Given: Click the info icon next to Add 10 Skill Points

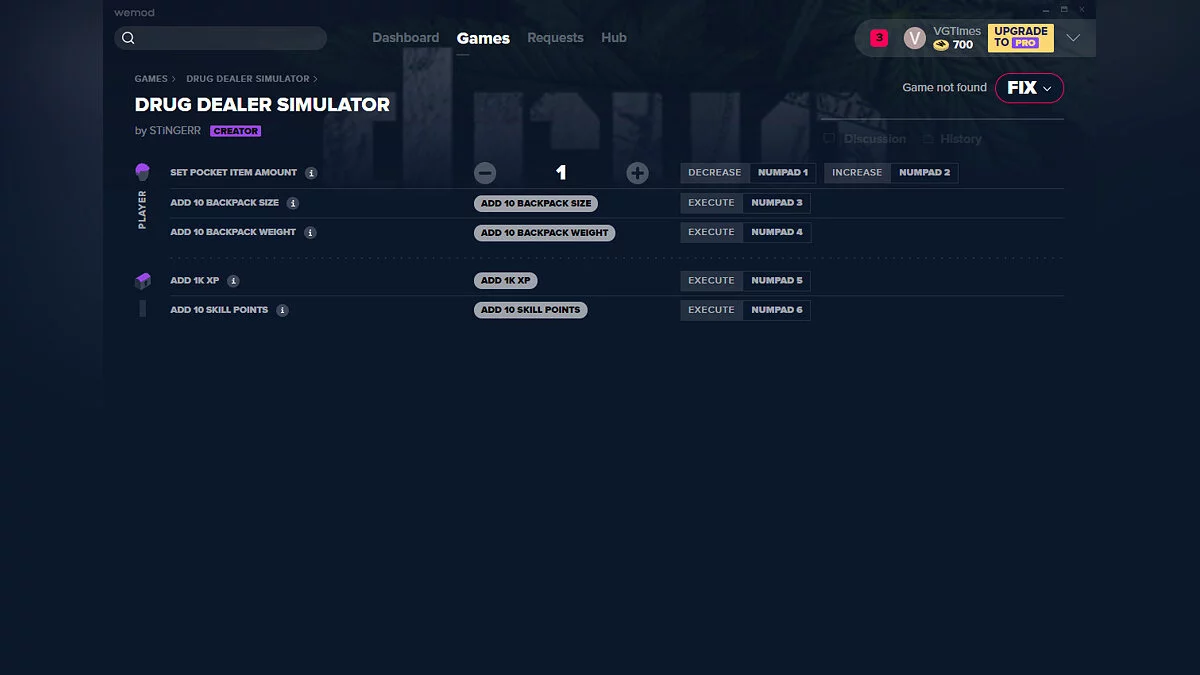Looking at the screenshot, I should coord(282,310).
